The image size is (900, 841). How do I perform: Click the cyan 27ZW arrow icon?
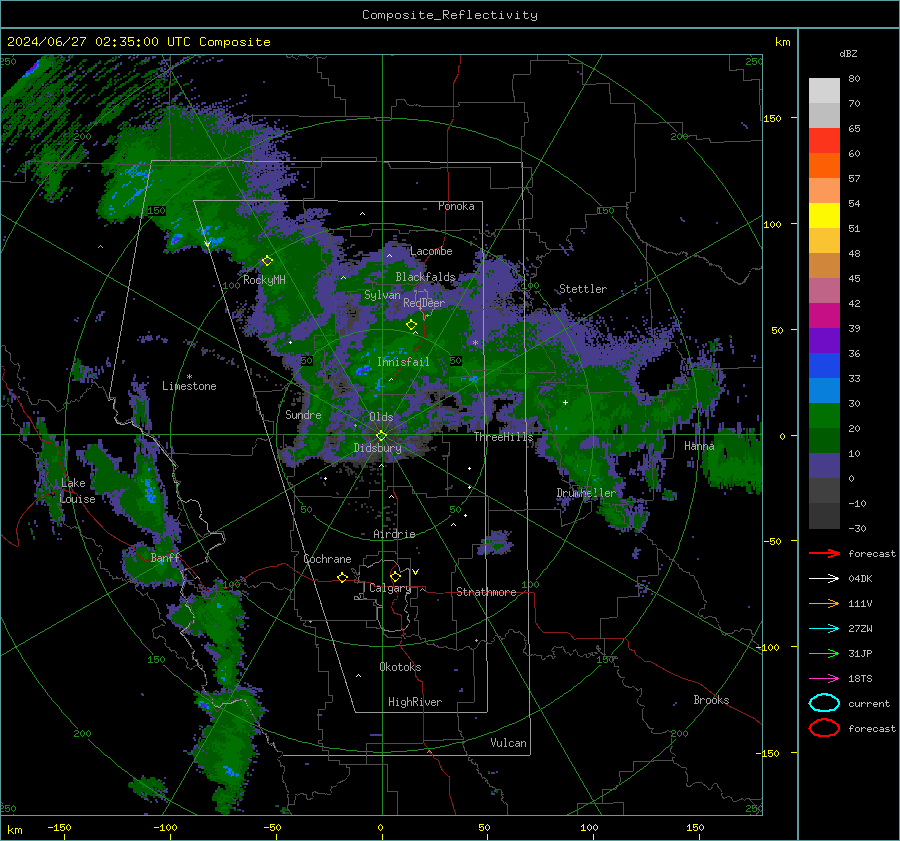click(x=824, y=629)
